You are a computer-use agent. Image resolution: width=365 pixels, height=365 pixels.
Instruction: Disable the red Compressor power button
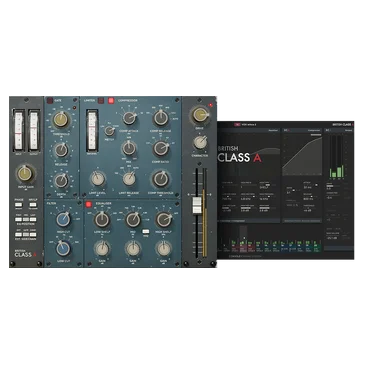[111, 100]
